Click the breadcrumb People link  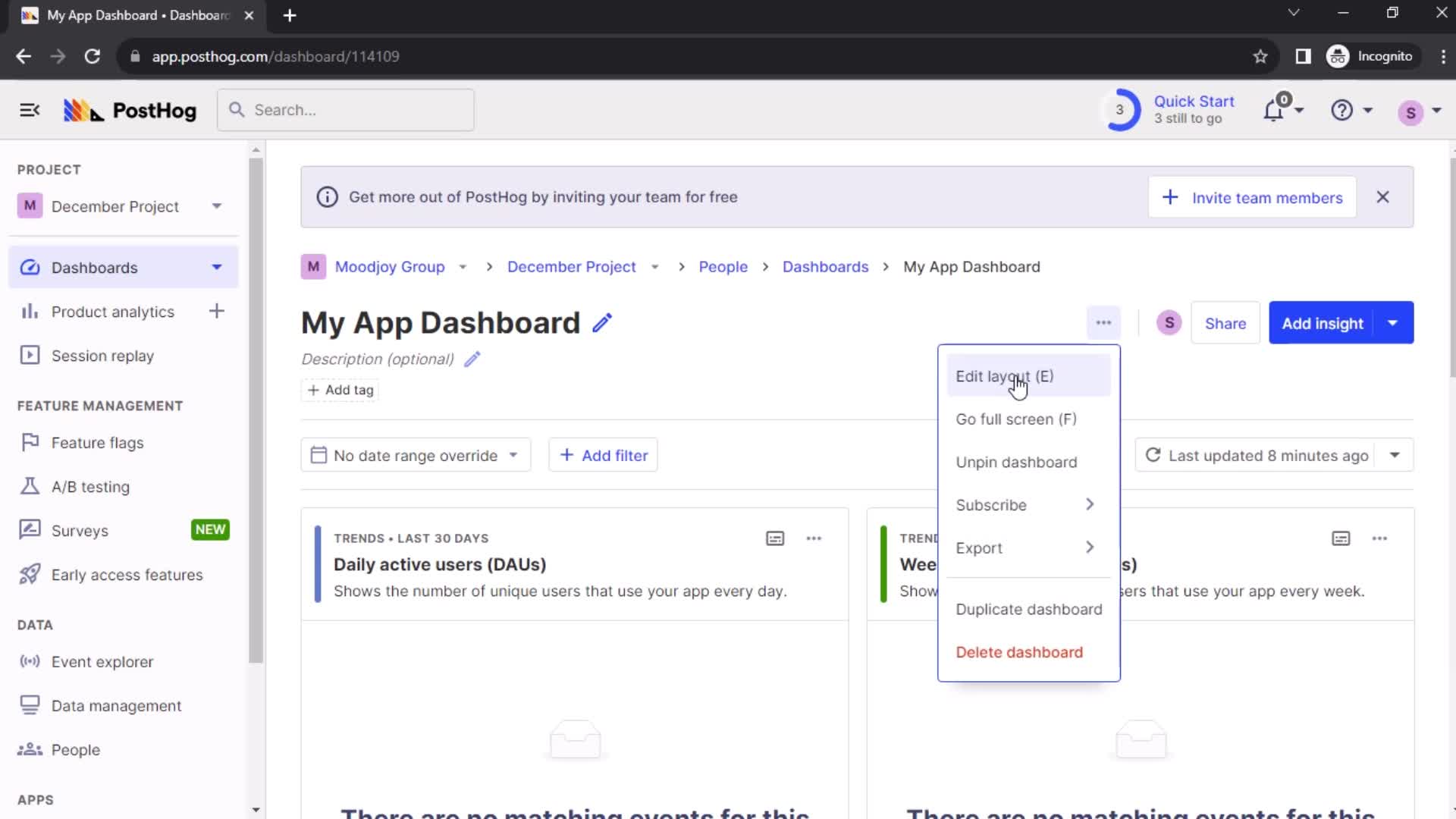tap(722, 266)
